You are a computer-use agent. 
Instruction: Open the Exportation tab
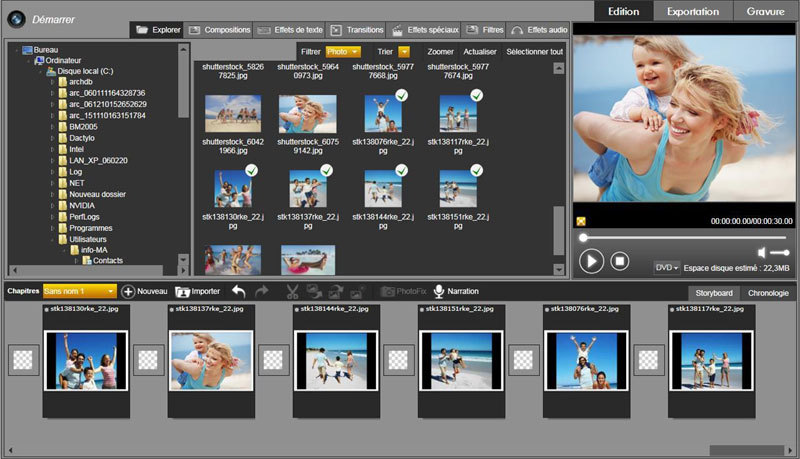click(693, 11)
